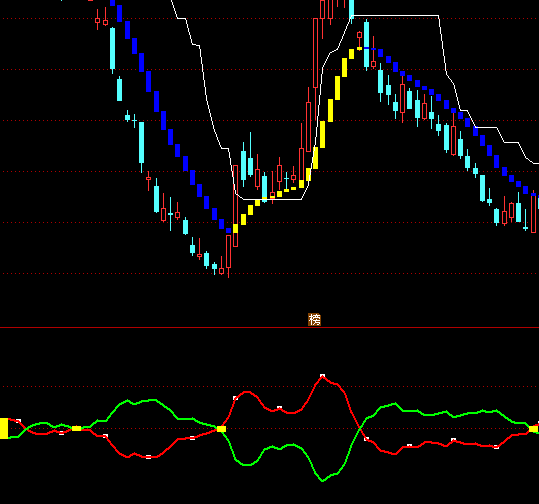Select the large yellow marker at indicator's left edge
539x504 pixels.
point(4,428)
